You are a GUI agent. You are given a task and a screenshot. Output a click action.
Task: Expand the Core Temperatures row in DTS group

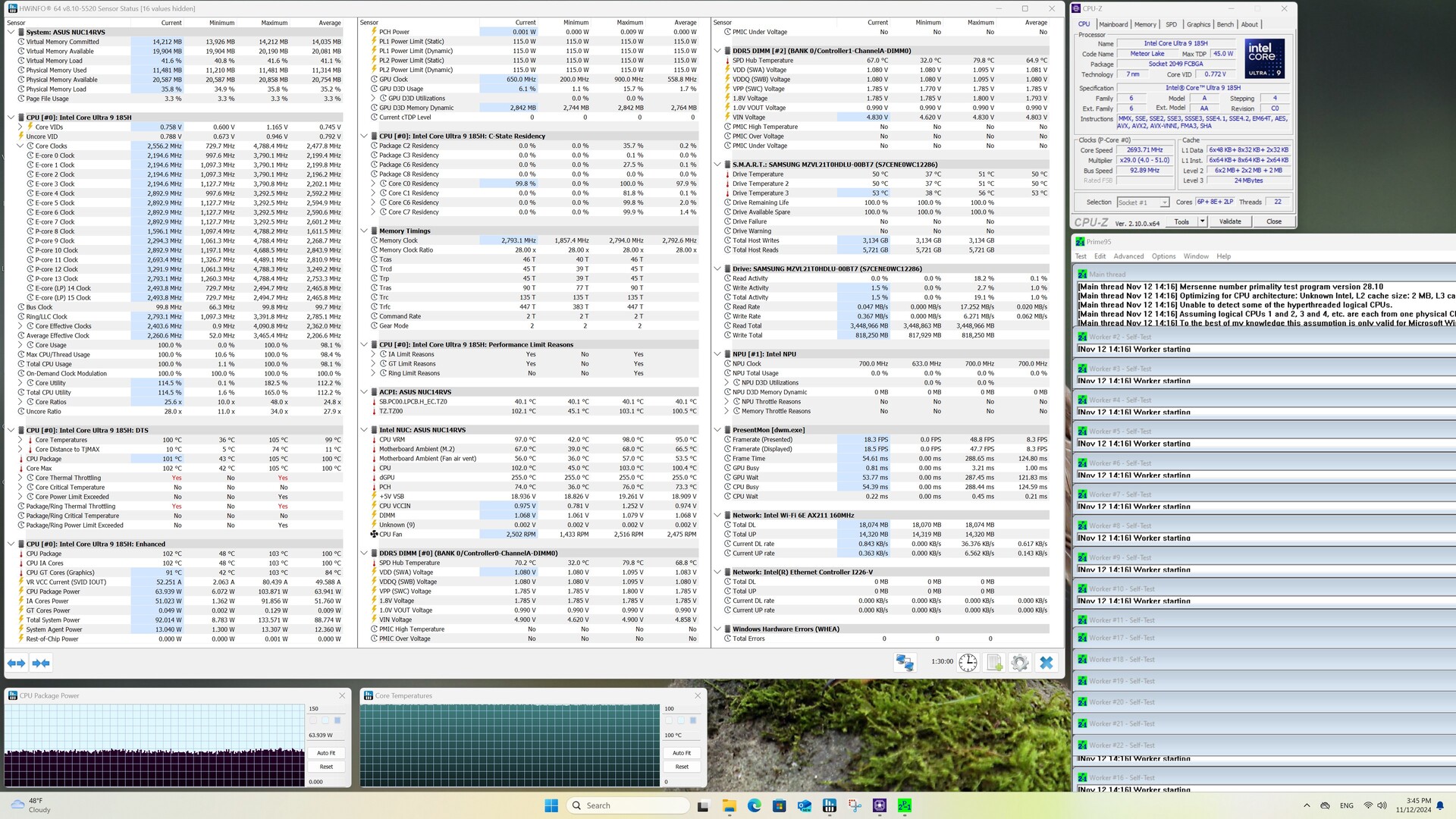[20, 440]
